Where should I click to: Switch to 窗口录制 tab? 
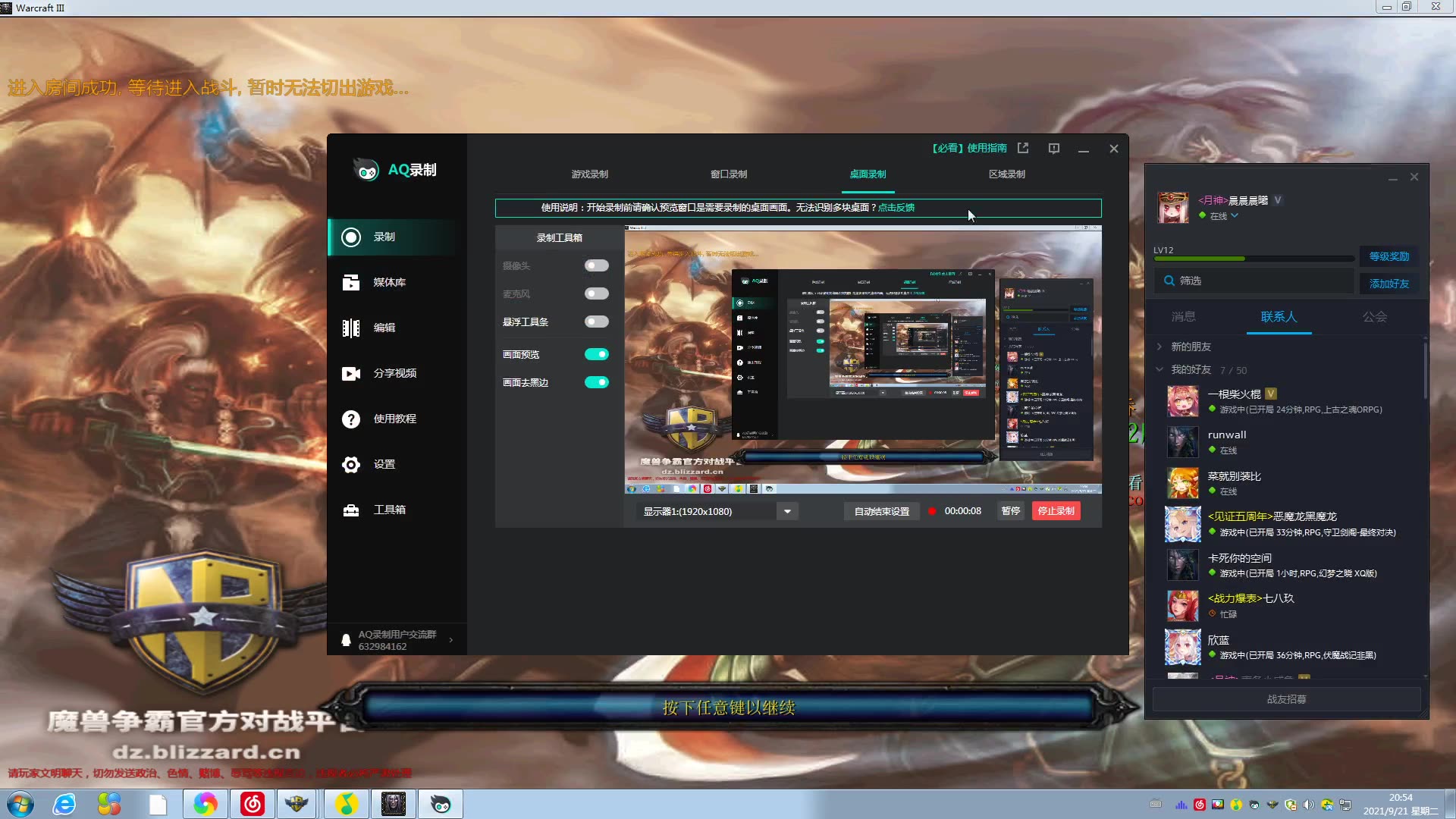pyautogui.click(x=729, y=174)
